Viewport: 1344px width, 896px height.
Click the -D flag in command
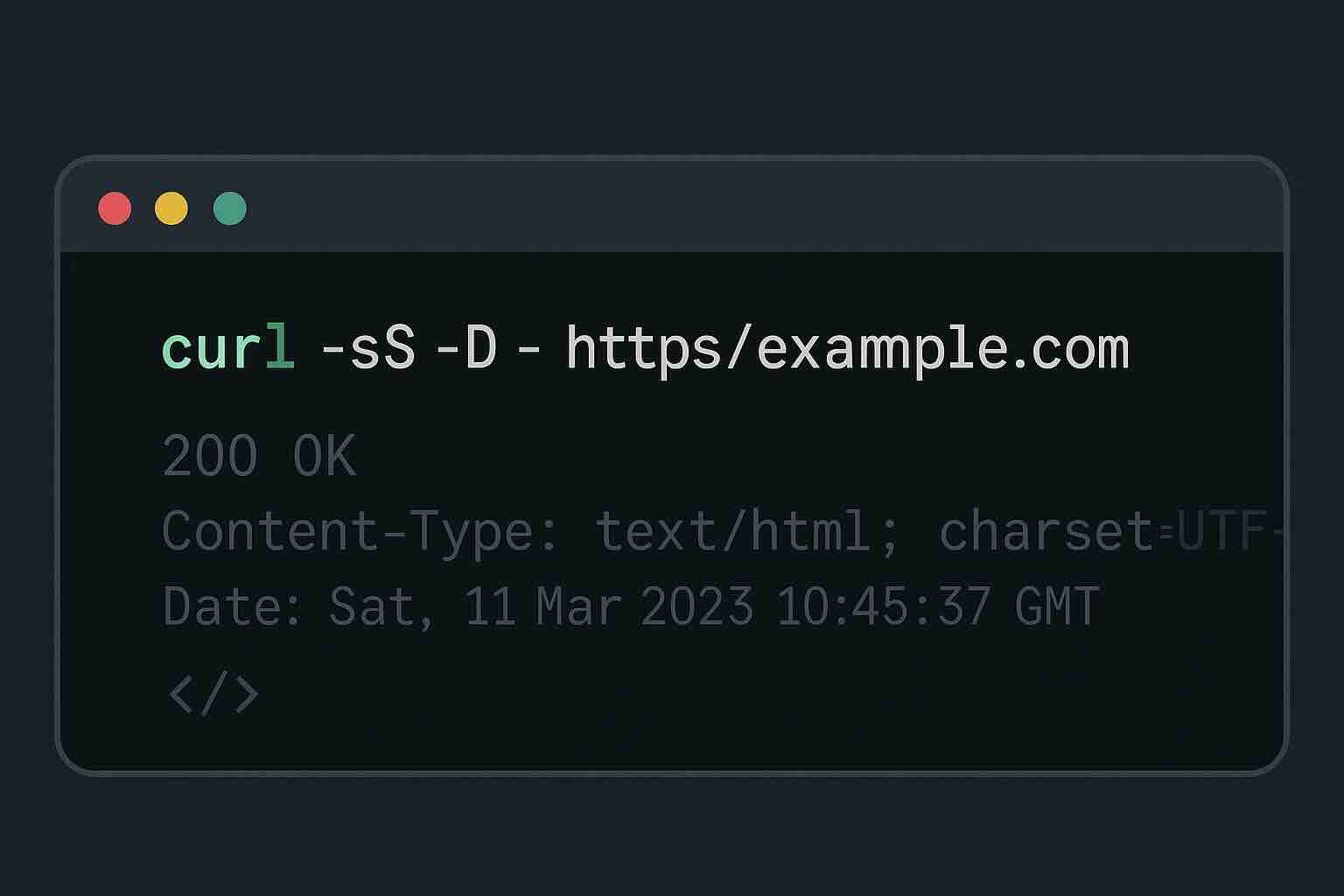pos(466,348)
